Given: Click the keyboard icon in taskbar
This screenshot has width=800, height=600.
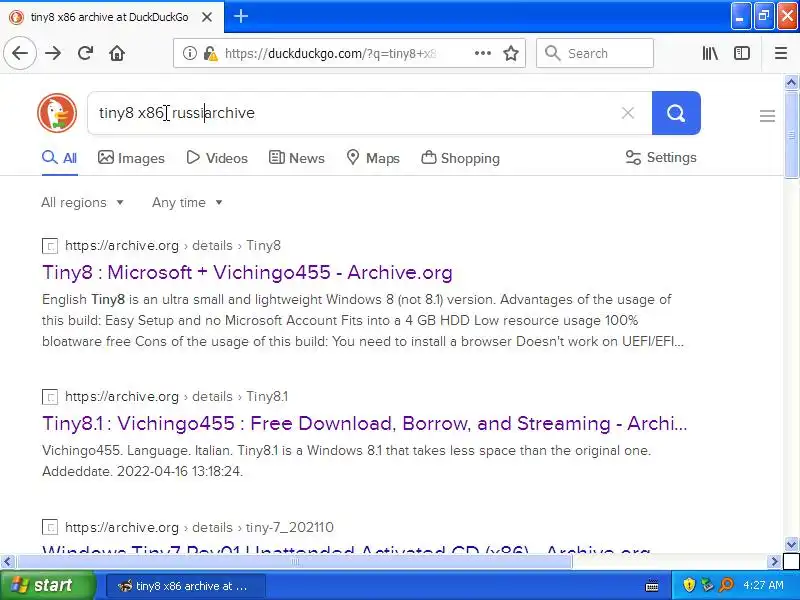Looking at the screenshot, I should pyautogui.click(x=652, y=585).
